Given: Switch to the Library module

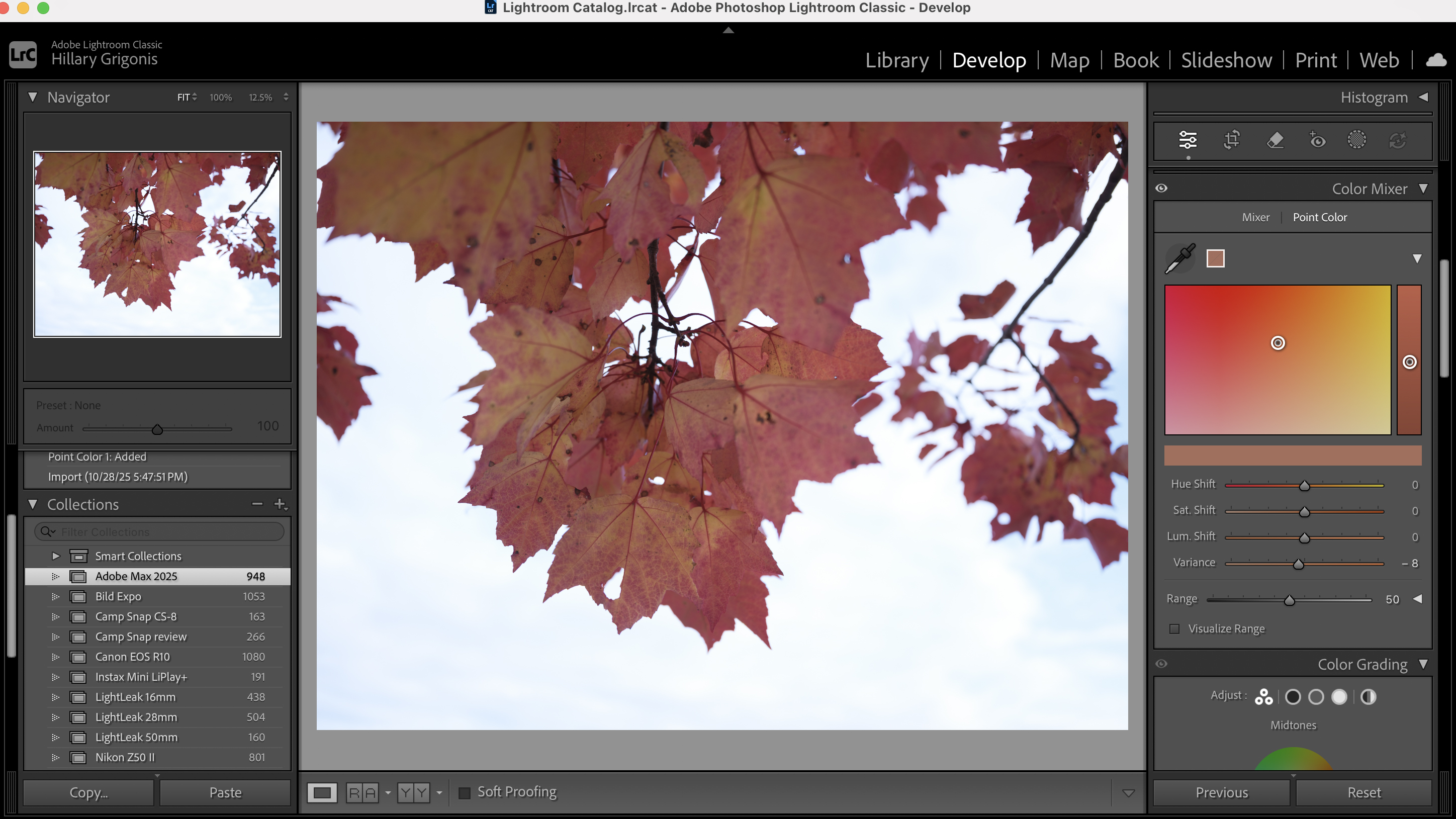Looking at the screenshot, I should (x=896, y=60).
